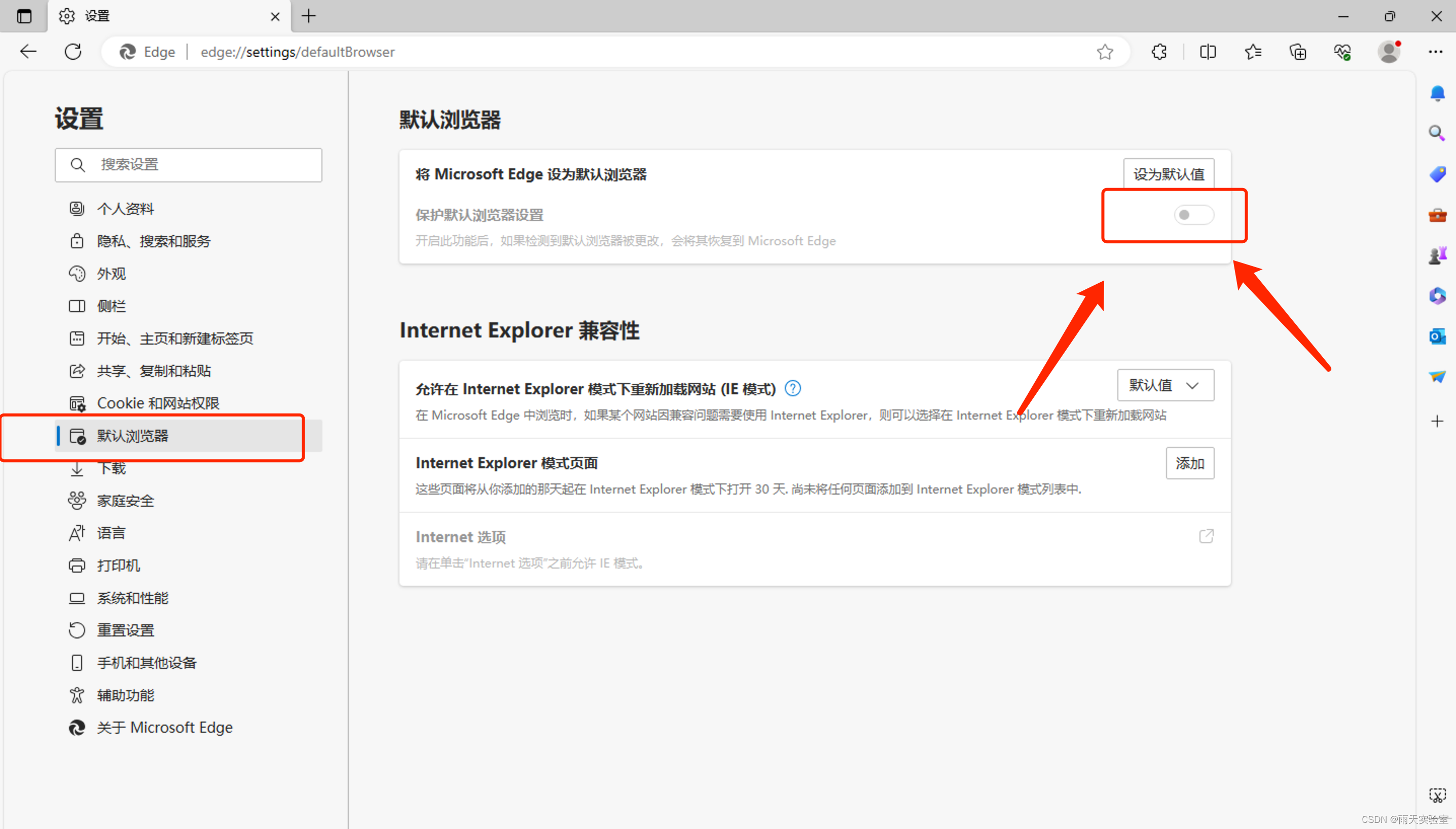1456x829 pixels.
Task: Open Outlook in the Edge sidebar
Action: coord(1437,336)
